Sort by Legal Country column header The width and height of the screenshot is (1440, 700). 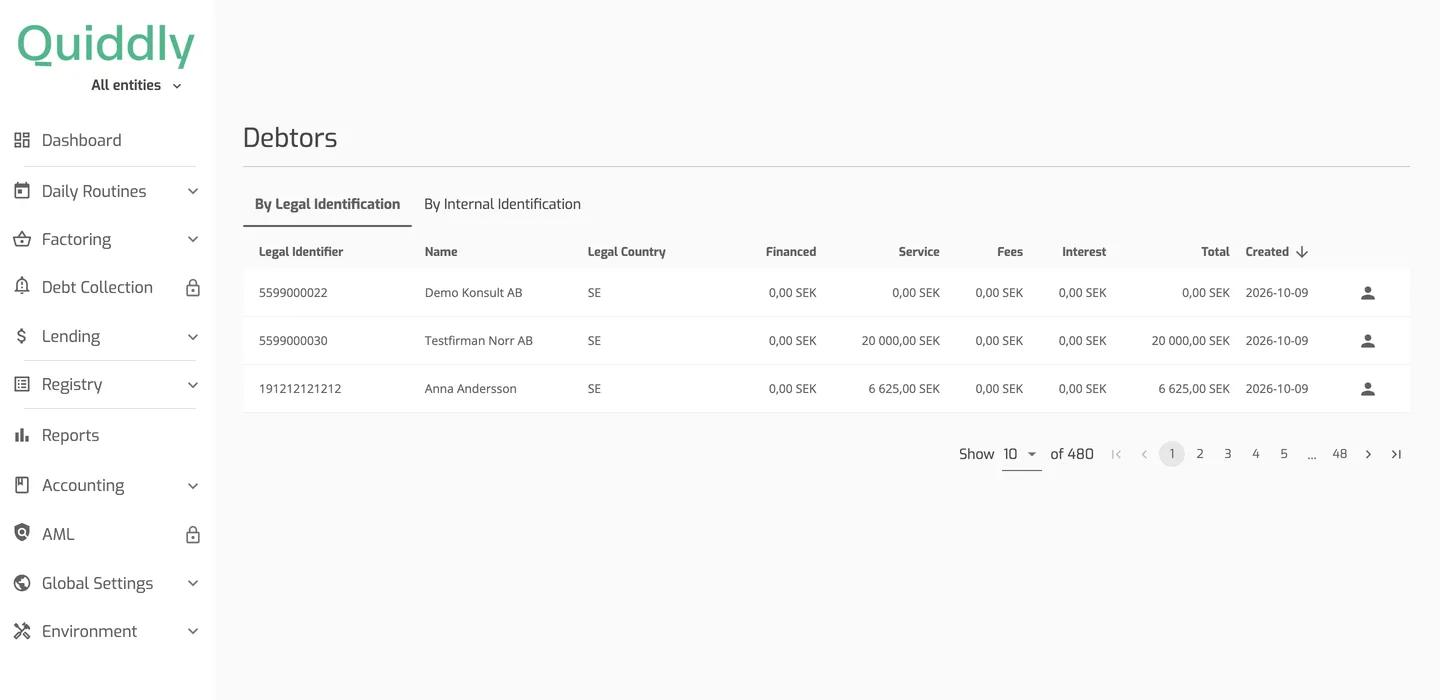click(627, 252)
